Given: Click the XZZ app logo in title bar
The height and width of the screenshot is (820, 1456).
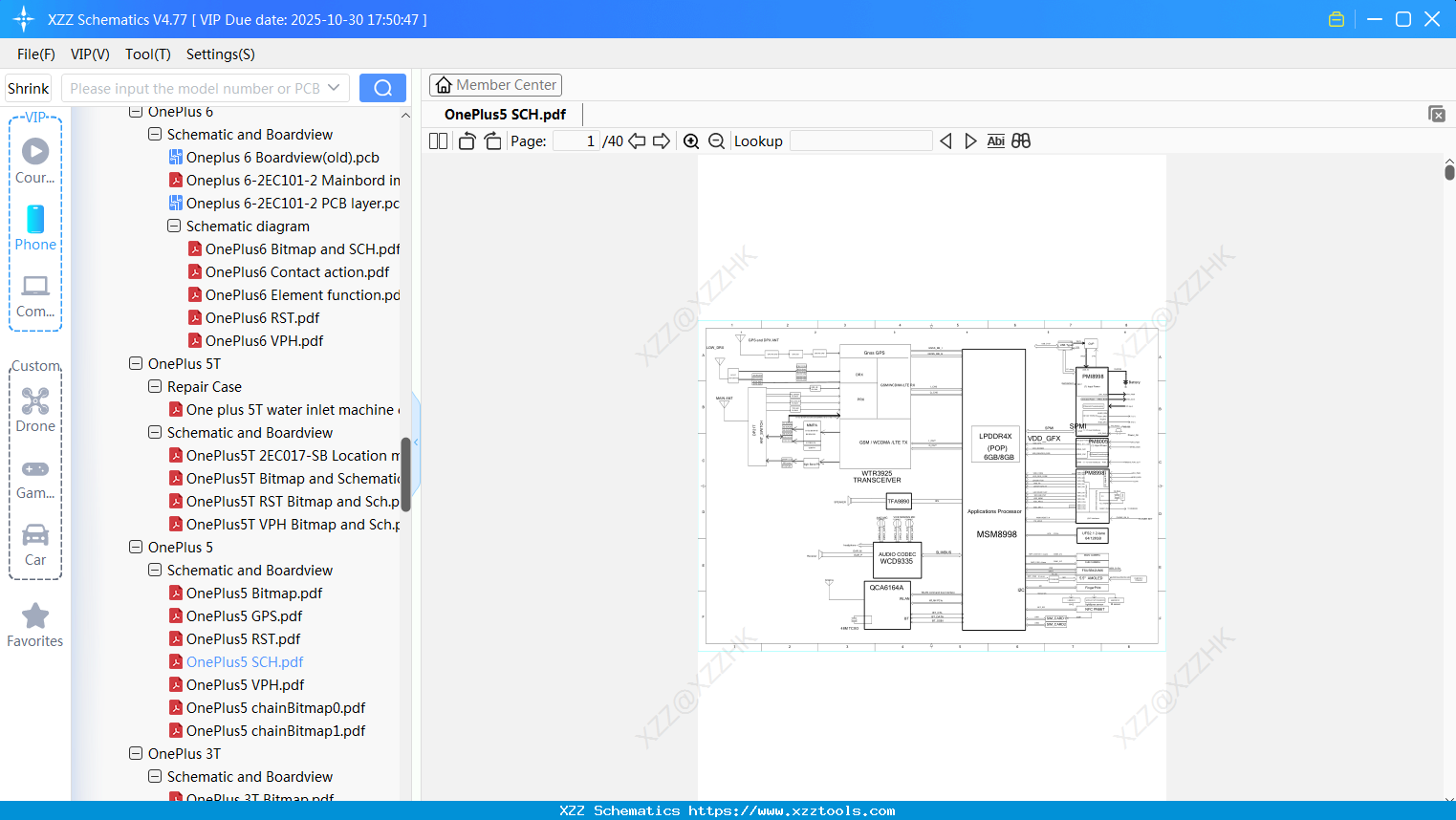Looking at the screenshot, I should click(24, 19).
